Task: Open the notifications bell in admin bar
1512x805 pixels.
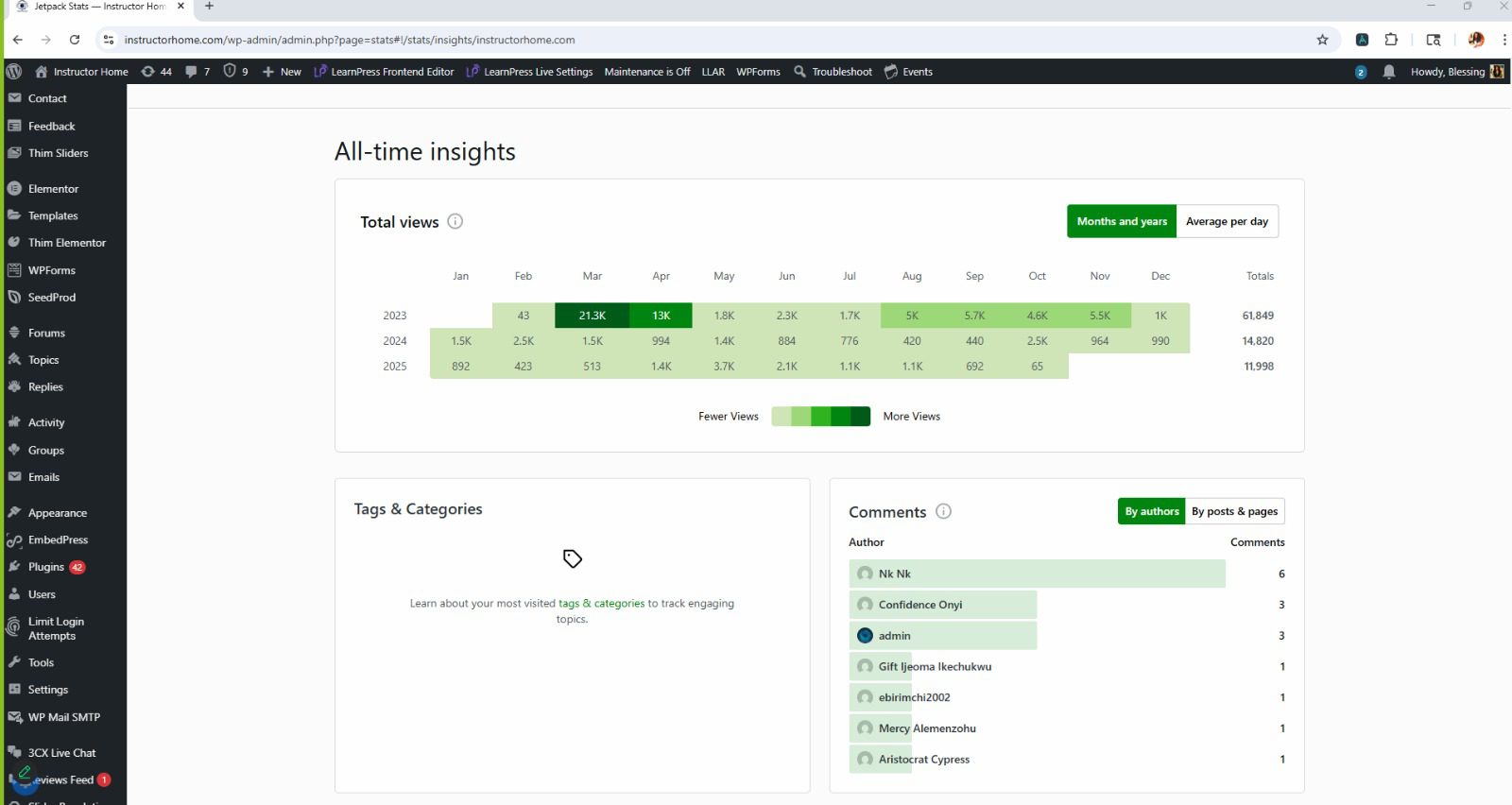Action: click(x=1388, y=72)
